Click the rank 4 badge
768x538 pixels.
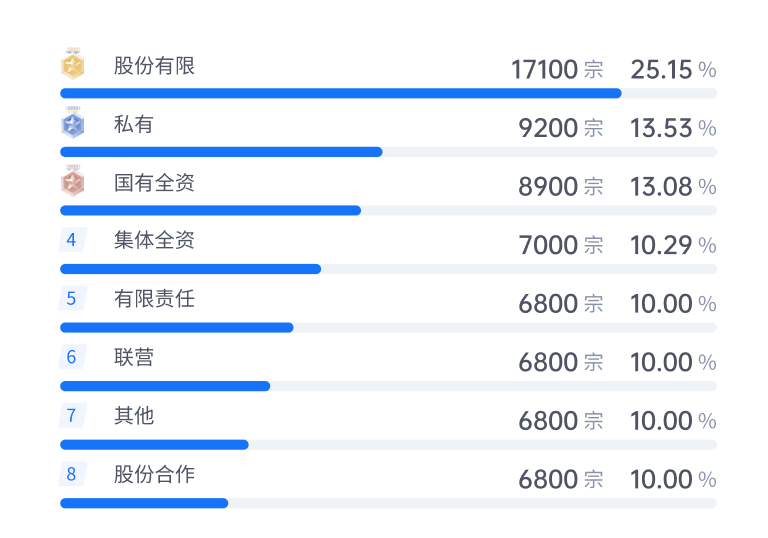(72, 240)
